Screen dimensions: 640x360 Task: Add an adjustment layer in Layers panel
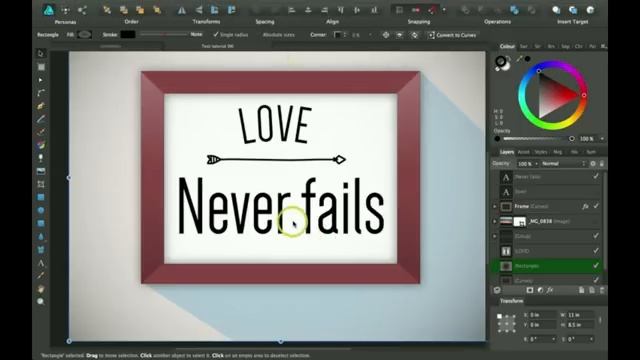(x=540, y=290)
